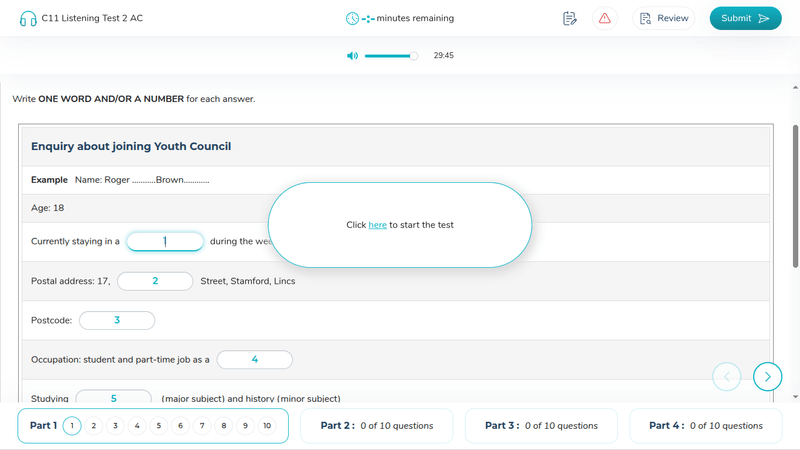
Task: Click the 'Age: 18' row
Action: click(395, 208)
